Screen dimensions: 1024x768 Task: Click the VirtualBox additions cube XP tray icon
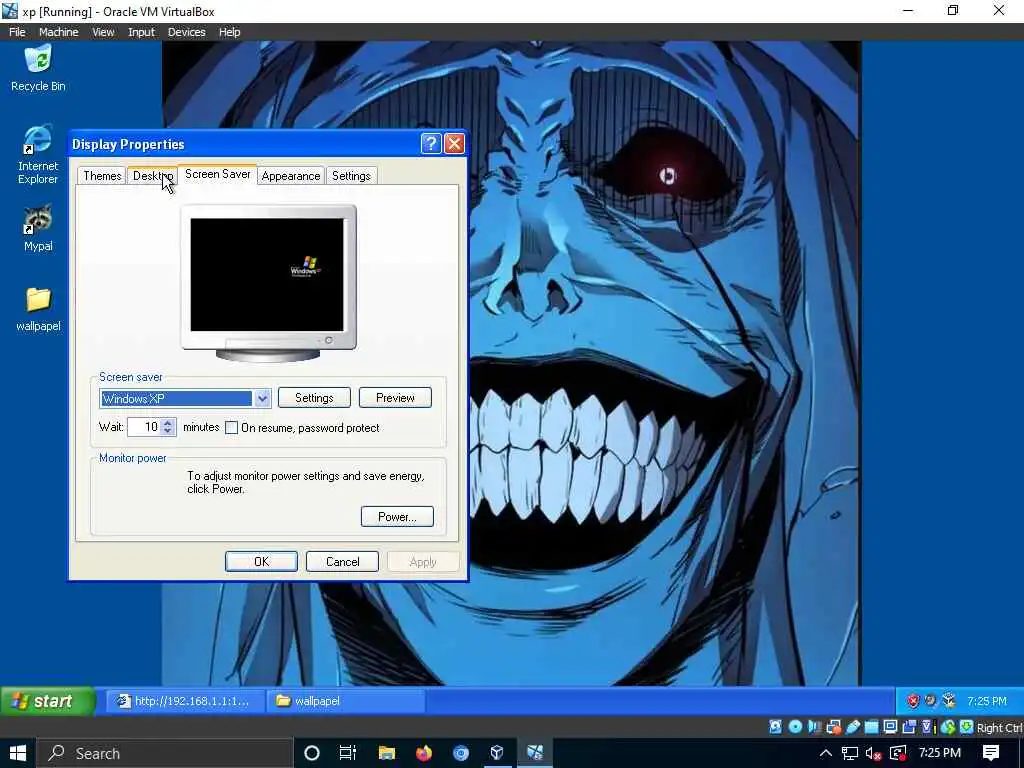pyautogui.click(x=949, y=701)
